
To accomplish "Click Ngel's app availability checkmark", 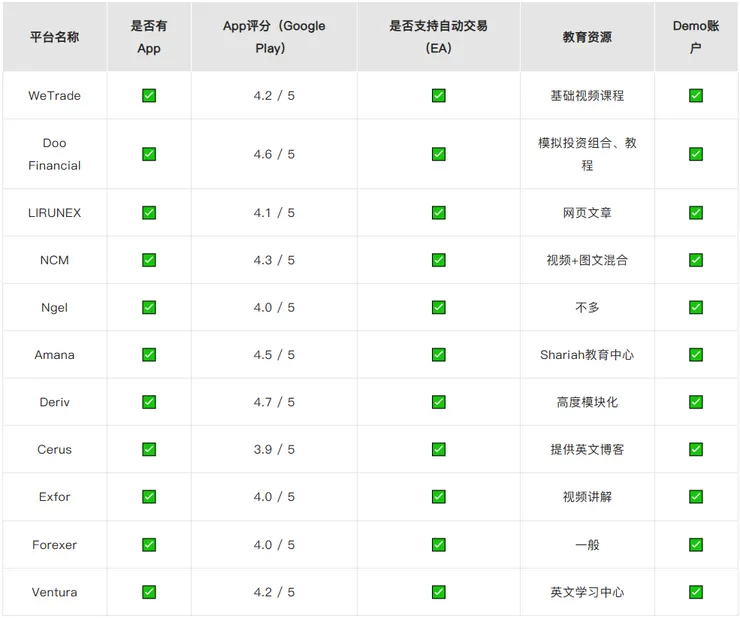I will point(149,307).
